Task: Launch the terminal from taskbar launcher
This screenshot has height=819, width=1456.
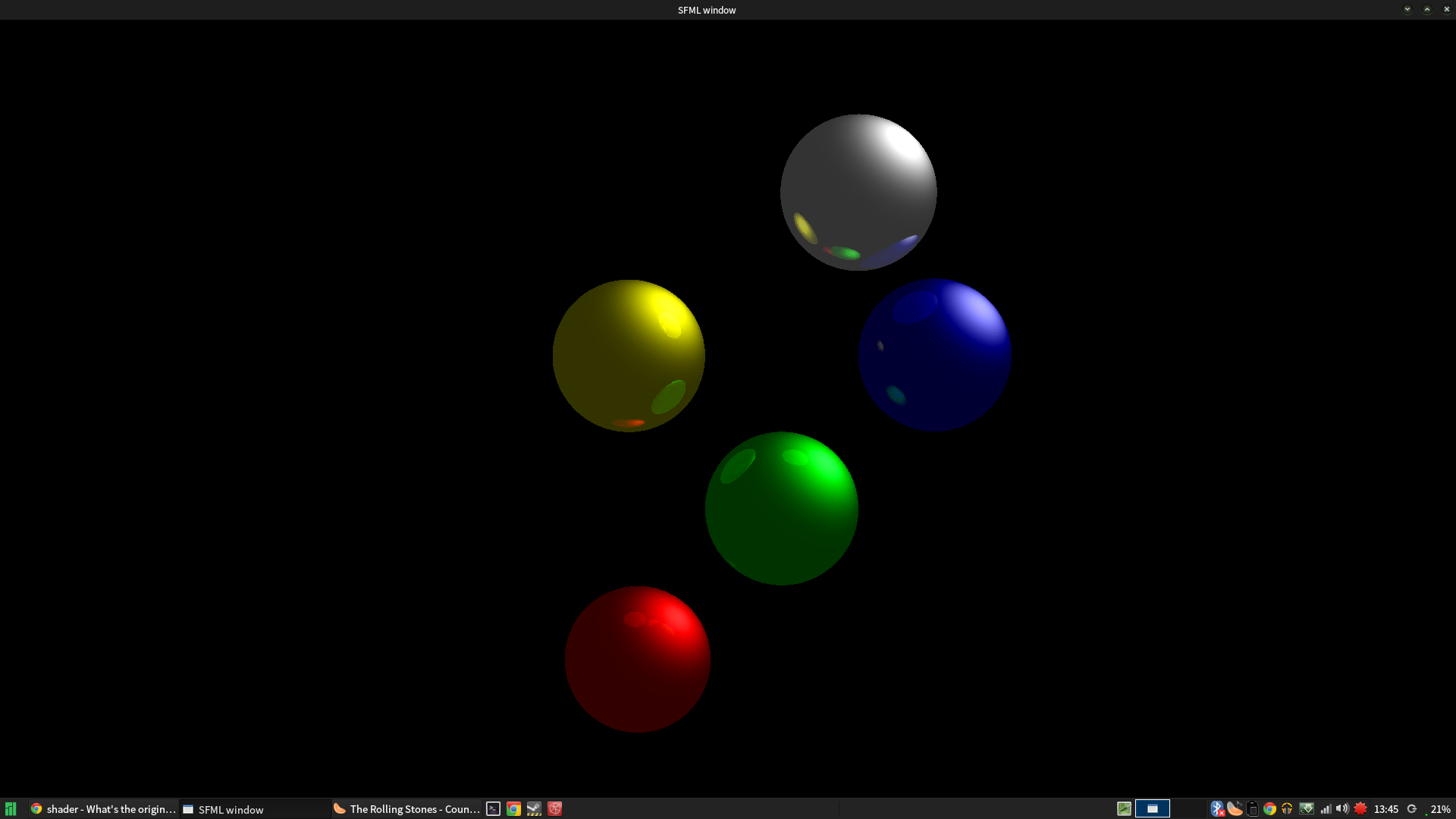Action: [x=493, y=809]
